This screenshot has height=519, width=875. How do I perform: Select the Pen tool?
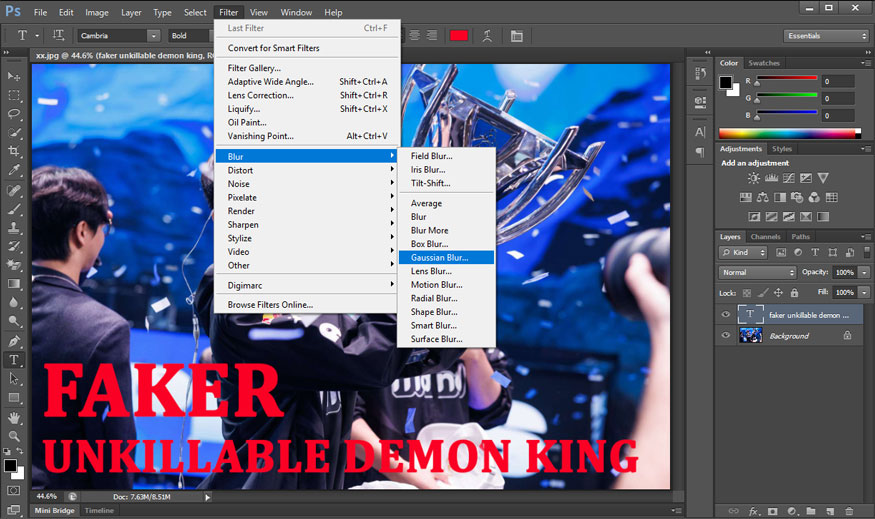pos(14,341)
